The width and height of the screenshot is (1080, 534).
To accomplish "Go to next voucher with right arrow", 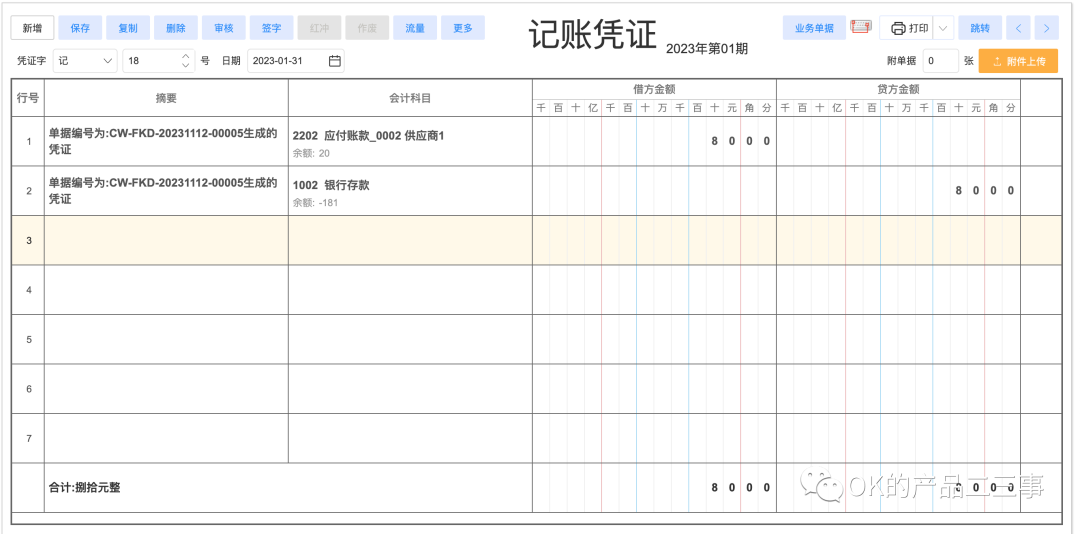I will [x=1047, y=28].
